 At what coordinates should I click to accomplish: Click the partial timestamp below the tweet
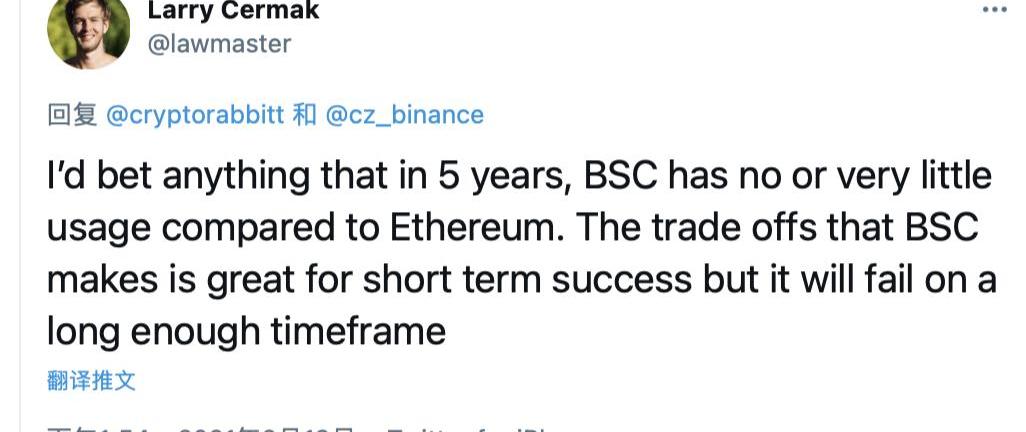[200, 428]
